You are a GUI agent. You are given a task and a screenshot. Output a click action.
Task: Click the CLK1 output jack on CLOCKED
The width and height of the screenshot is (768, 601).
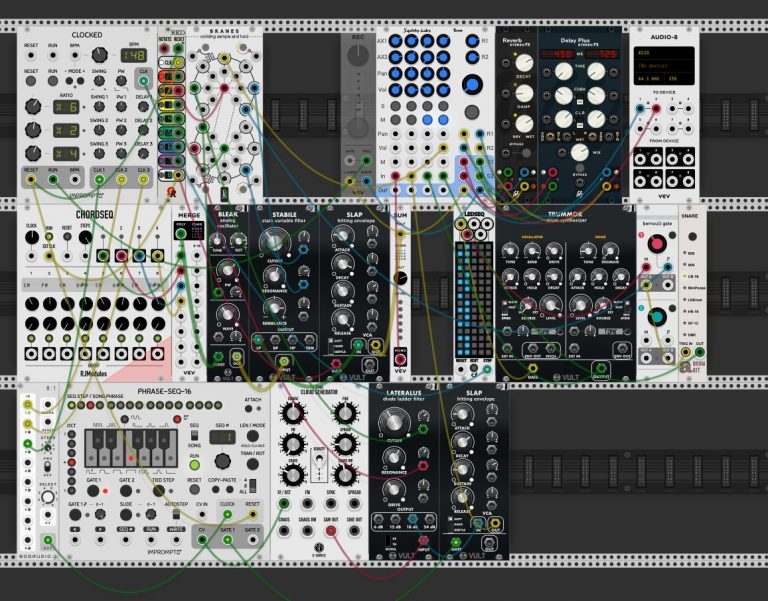[x=99, y=180]
